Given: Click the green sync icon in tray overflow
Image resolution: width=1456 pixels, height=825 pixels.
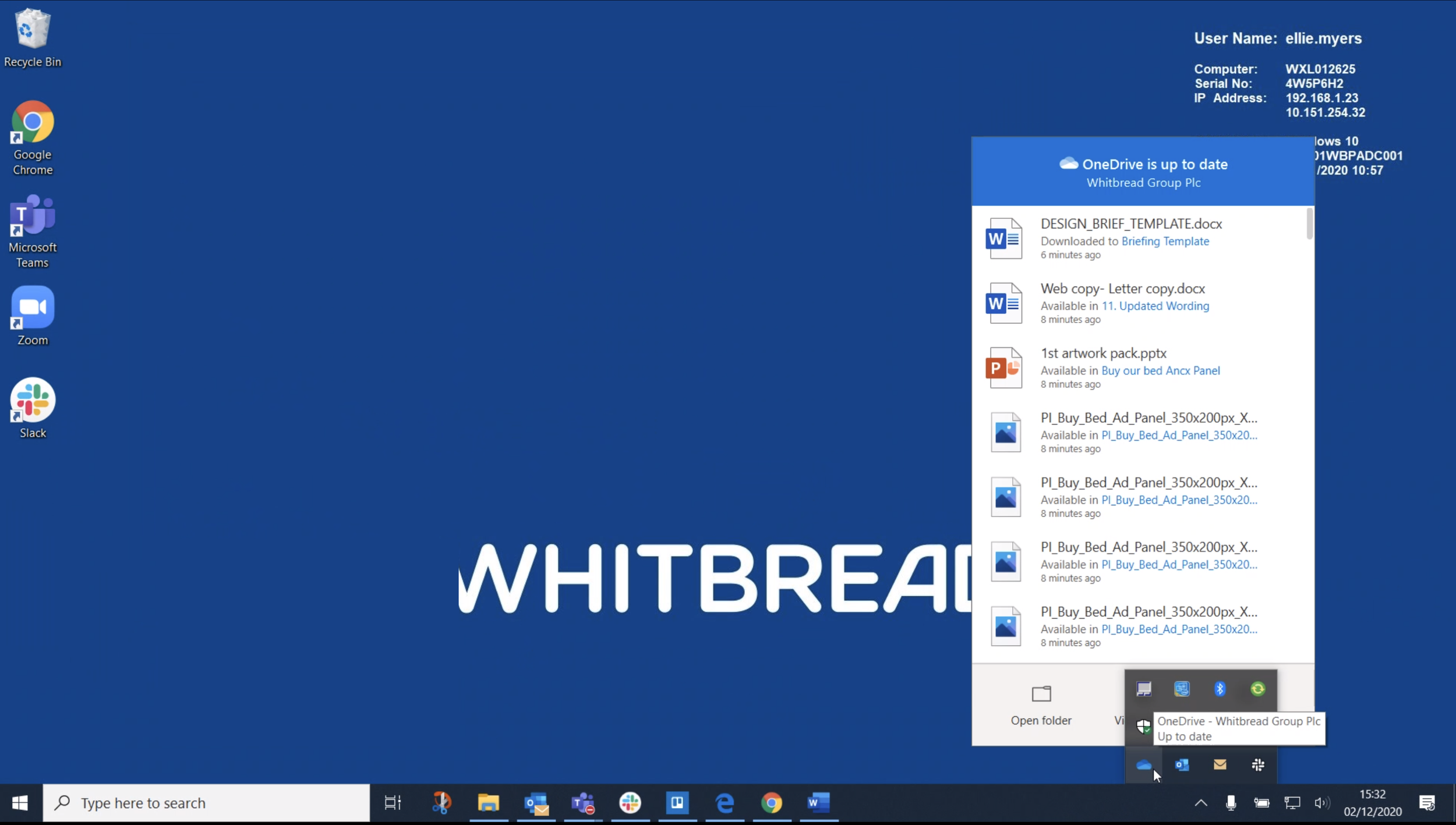Looking at the screenshot, I should (x=1258, y=689).
